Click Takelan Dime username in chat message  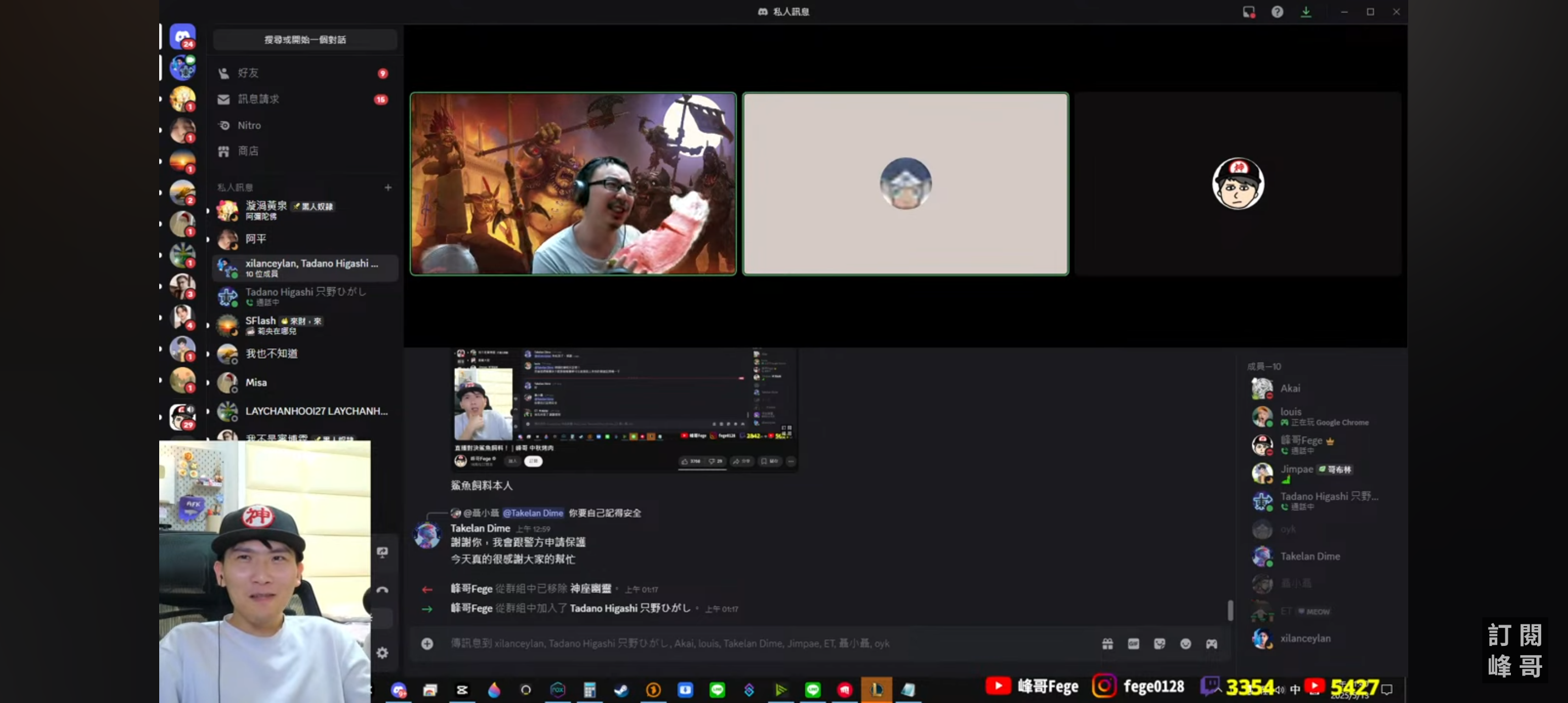pyautogui.click(x=480, y=528)
